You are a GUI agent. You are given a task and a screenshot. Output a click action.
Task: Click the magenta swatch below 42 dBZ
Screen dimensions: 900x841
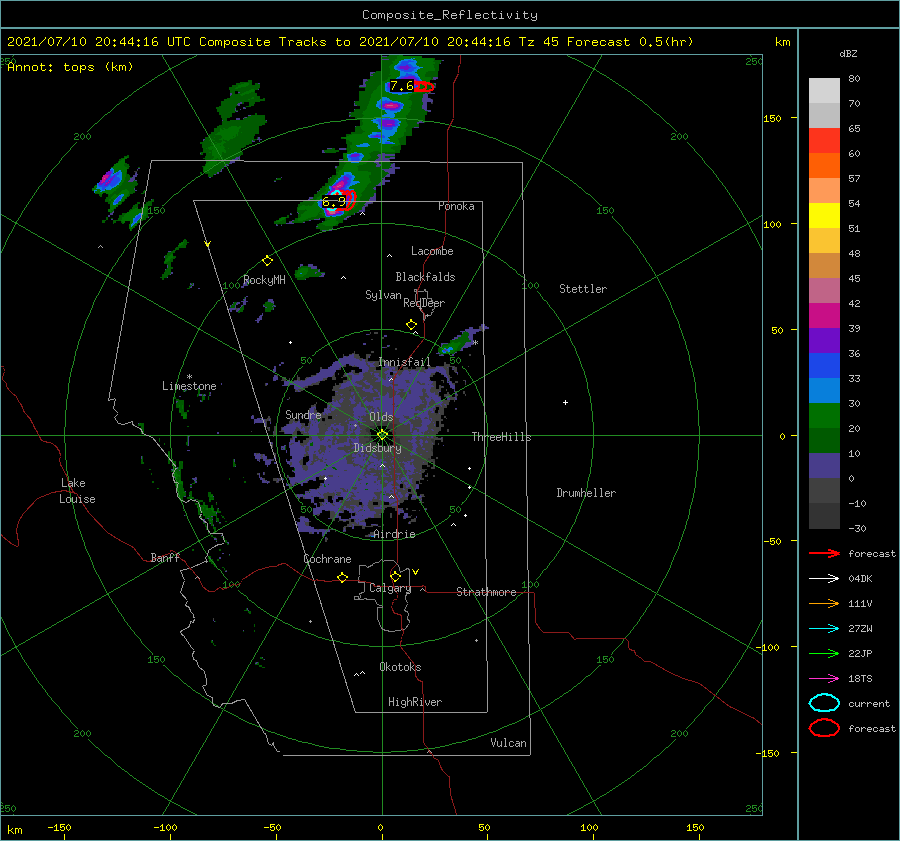[824, 315]
